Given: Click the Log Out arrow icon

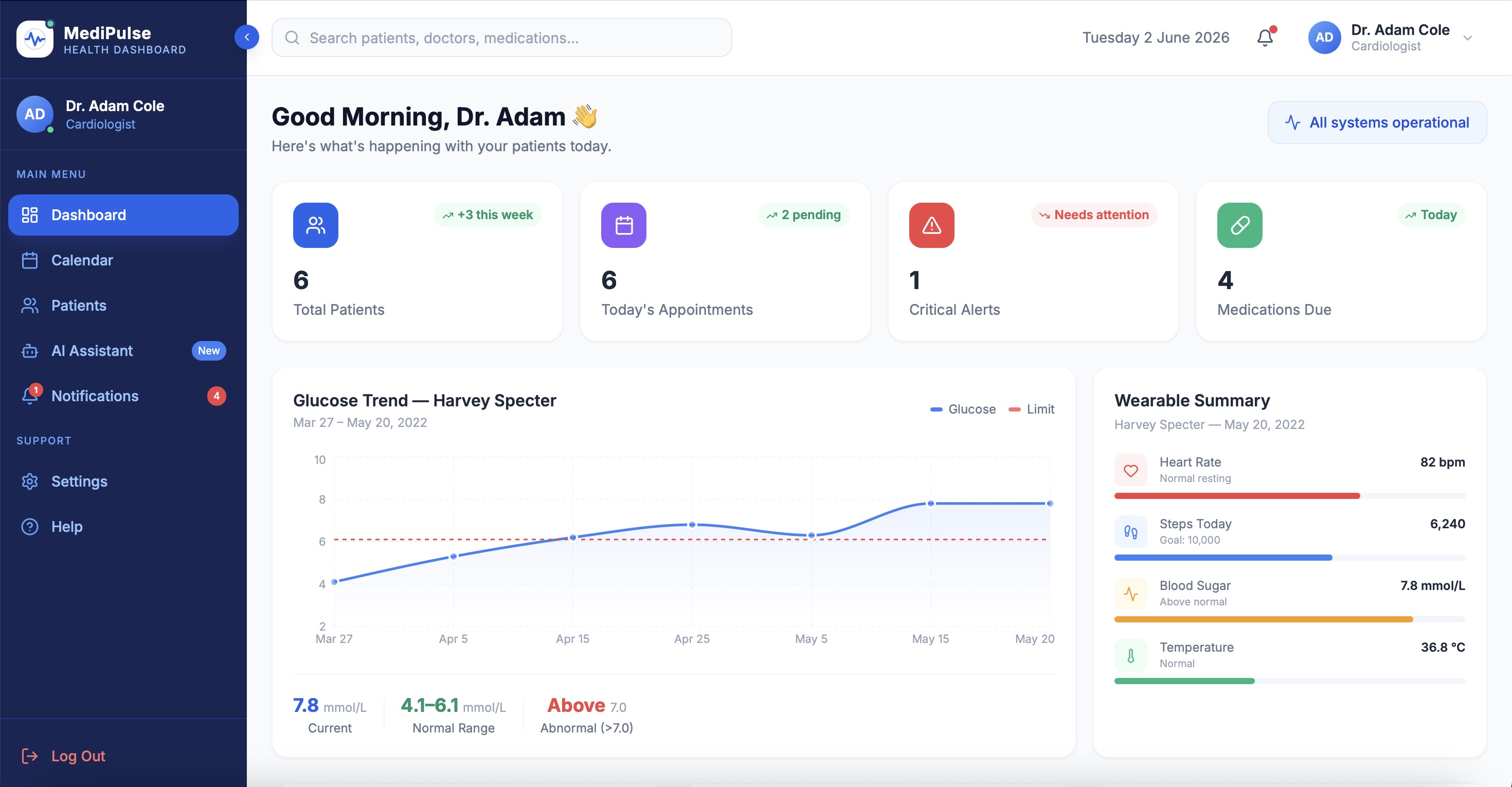Looking at the screenshot, I should [29, 756].
